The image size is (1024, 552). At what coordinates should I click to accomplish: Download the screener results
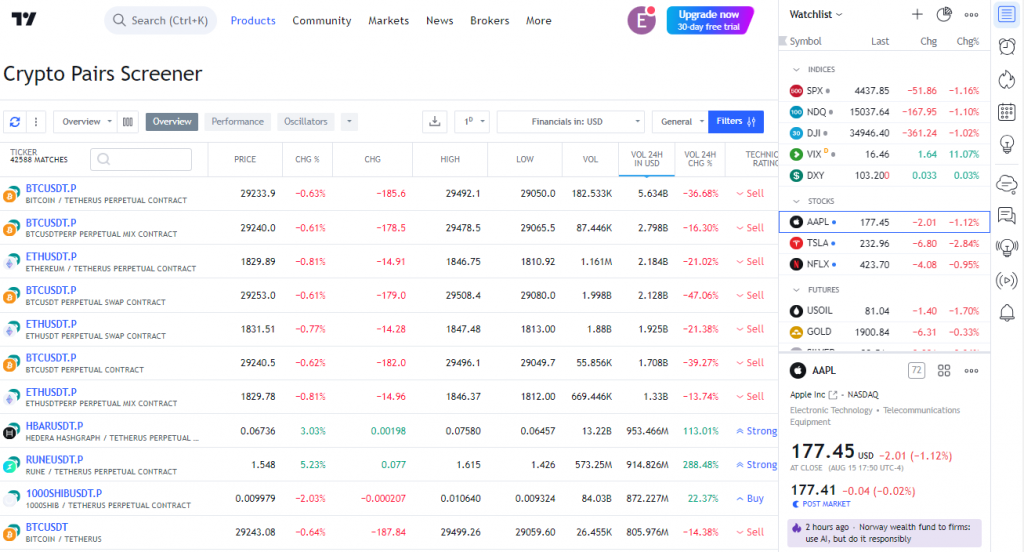coord(434,122)
